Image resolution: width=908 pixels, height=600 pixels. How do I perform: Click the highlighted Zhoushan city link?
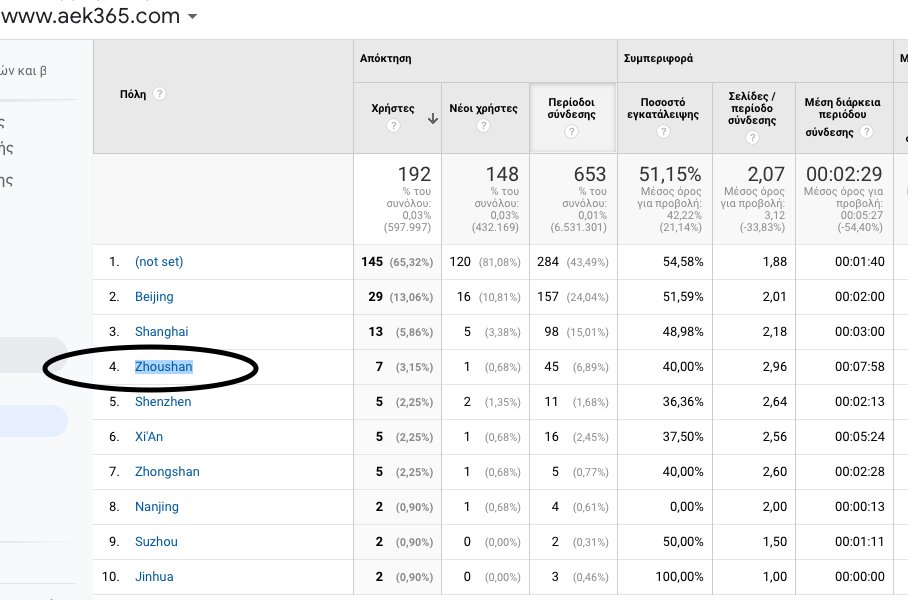[164, 367]
